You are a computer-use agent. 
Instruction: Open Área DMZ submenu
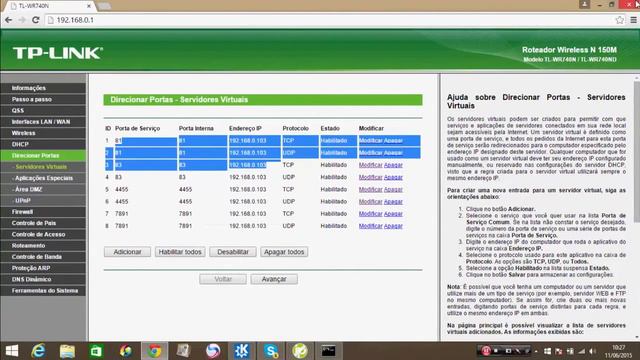(x=43, y=189)
